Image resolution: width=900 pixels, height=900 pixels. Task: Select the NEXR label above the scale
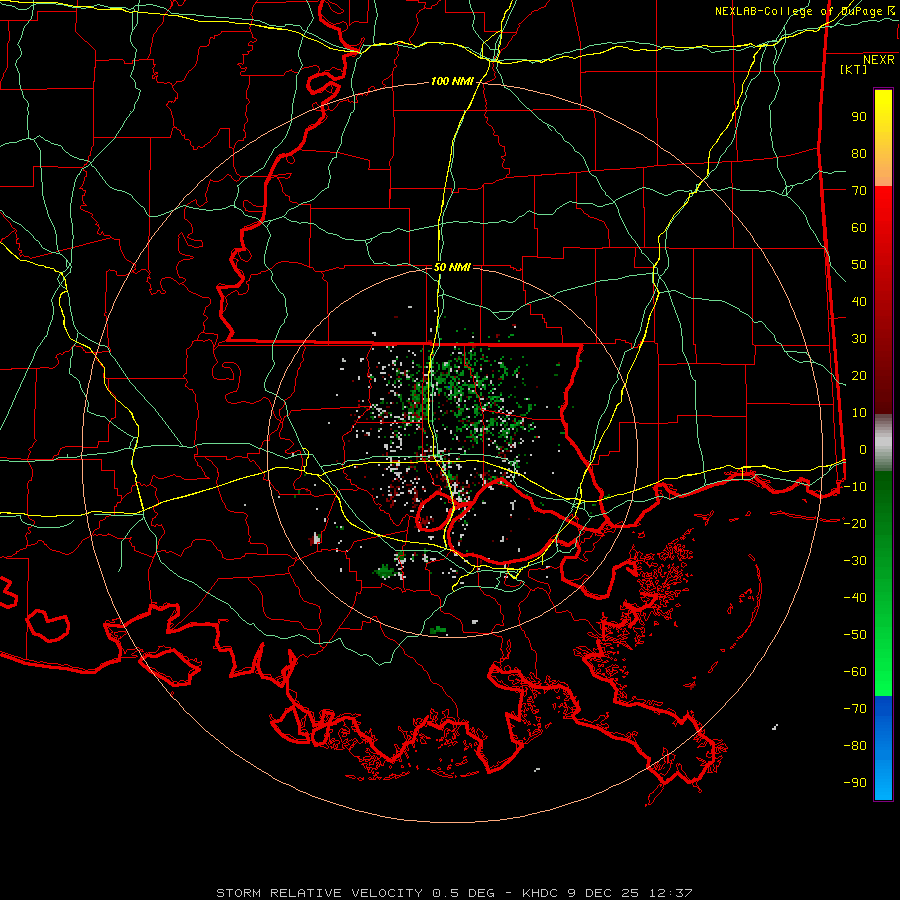tap(878, 60)
